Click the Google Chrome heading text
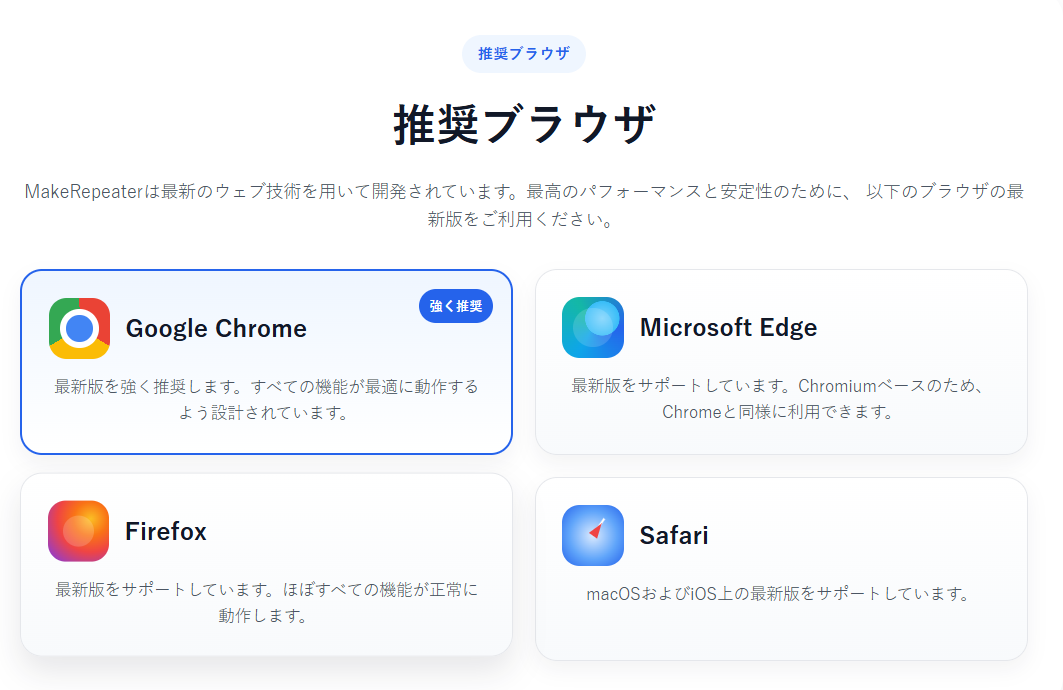This screenshot has width=1063, height=690. coord(216,328)
